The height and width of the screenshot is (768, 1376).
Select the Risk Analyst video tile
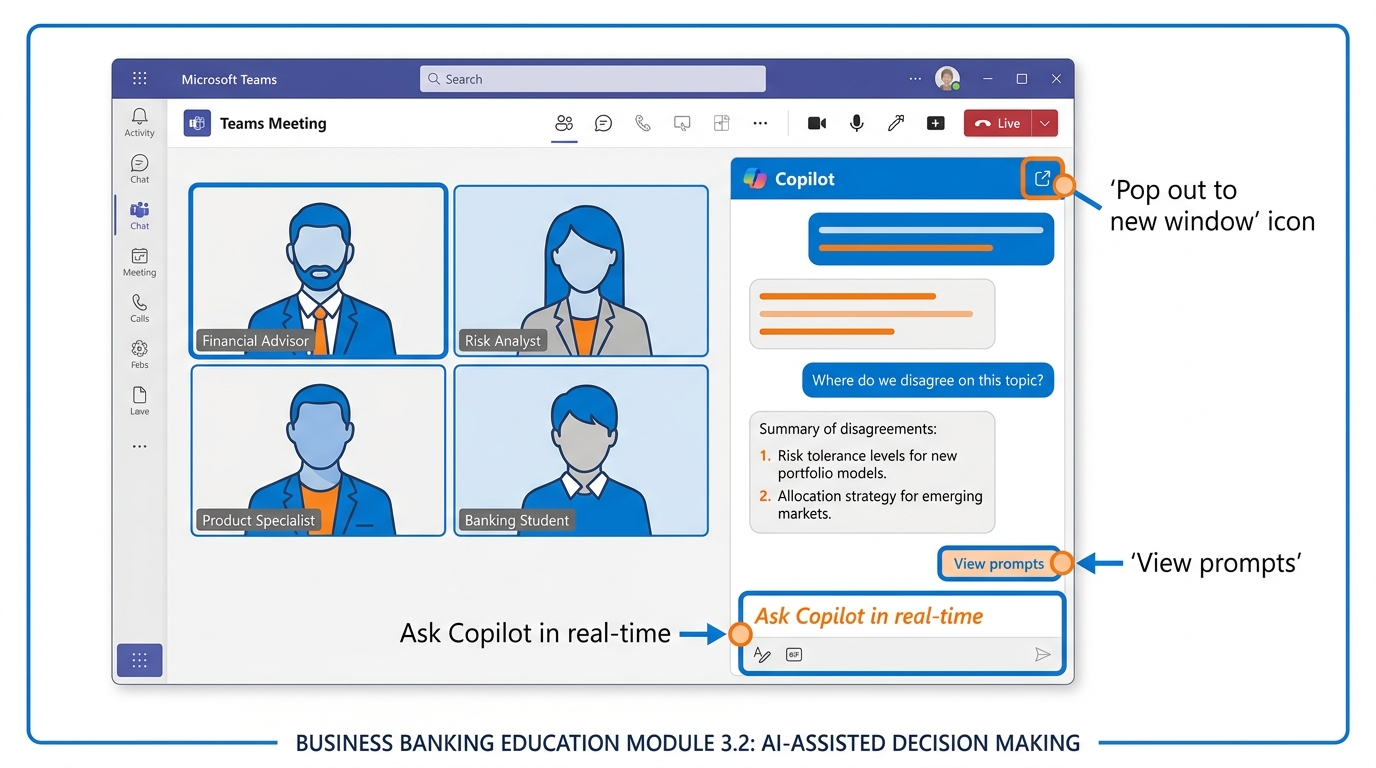click(581, 270)
